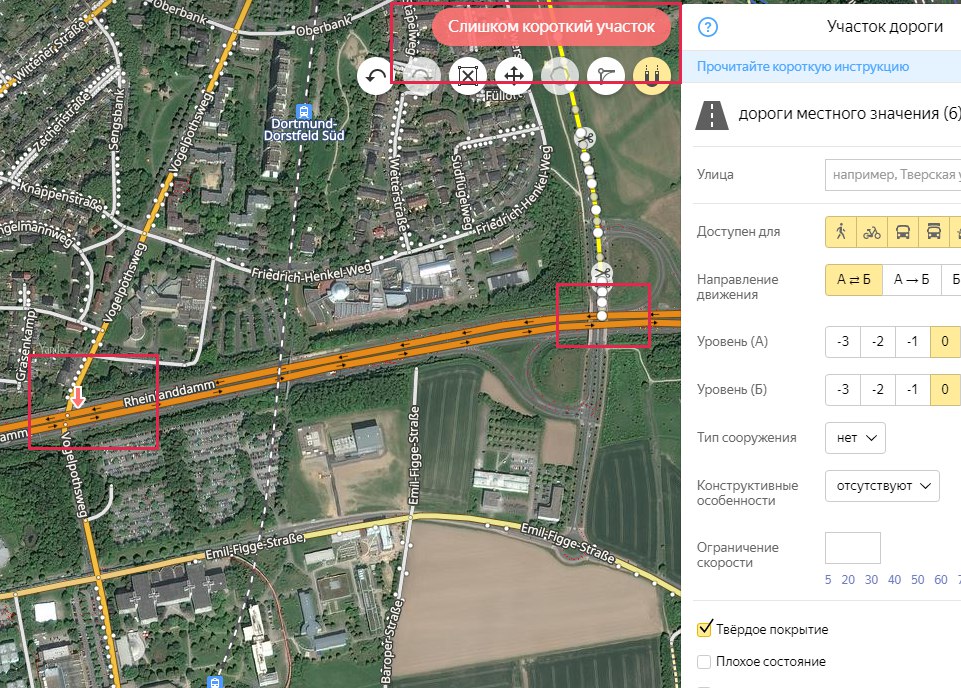Choose speed limit preset 40

click(x=894, y=580)
